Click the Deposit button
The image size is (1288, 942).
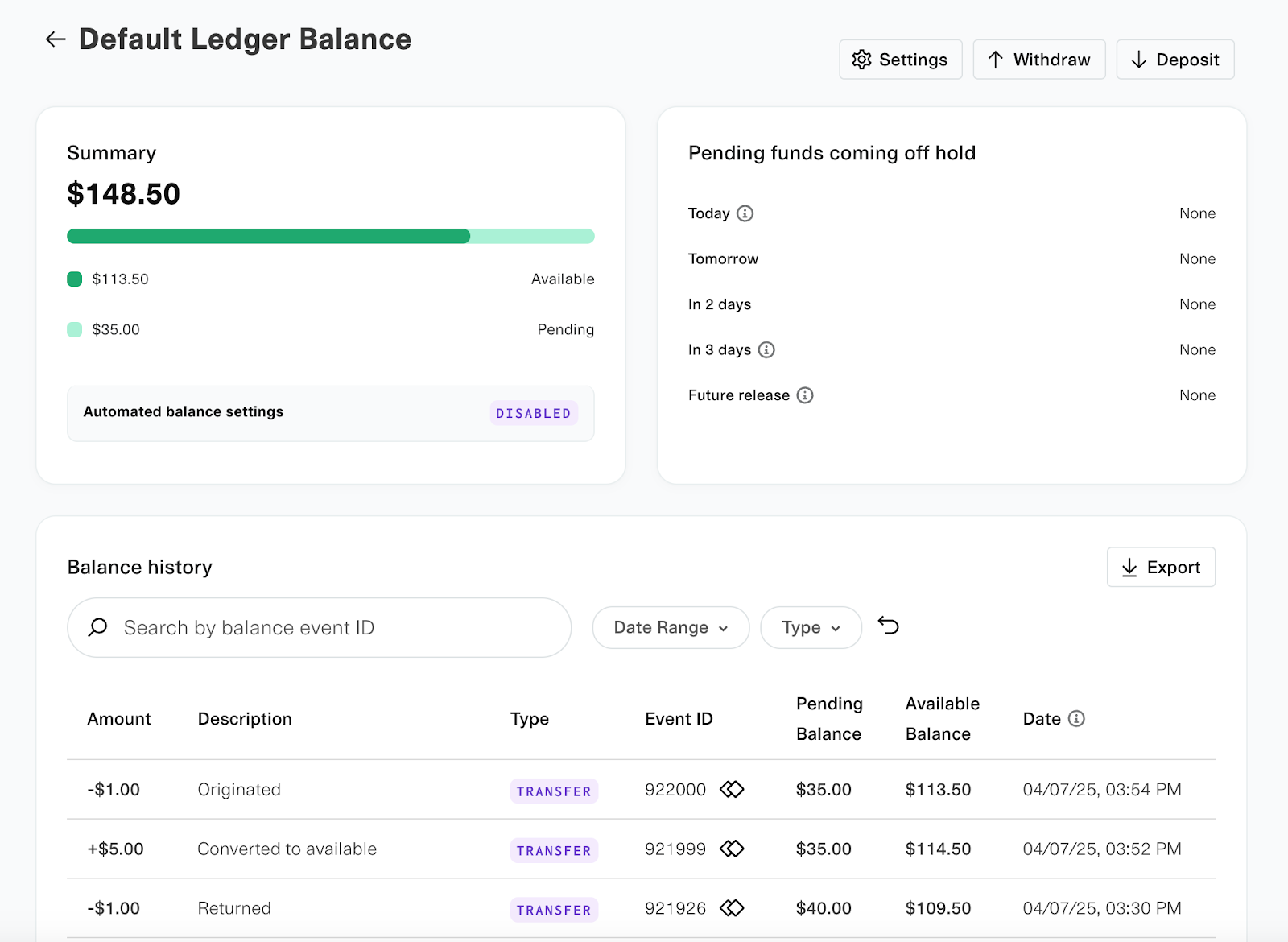click(1174, 60)
